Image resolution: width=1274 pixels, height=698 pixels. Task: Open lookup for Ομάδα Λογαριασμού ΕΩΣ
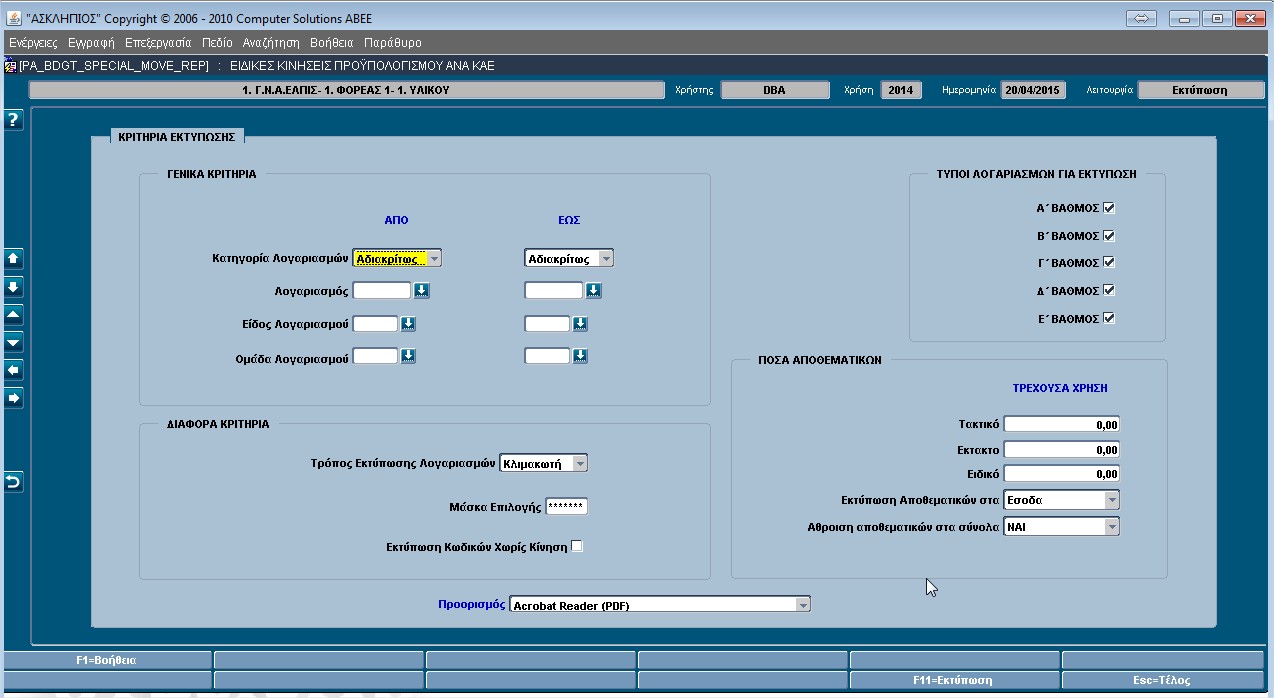[580, 356]
